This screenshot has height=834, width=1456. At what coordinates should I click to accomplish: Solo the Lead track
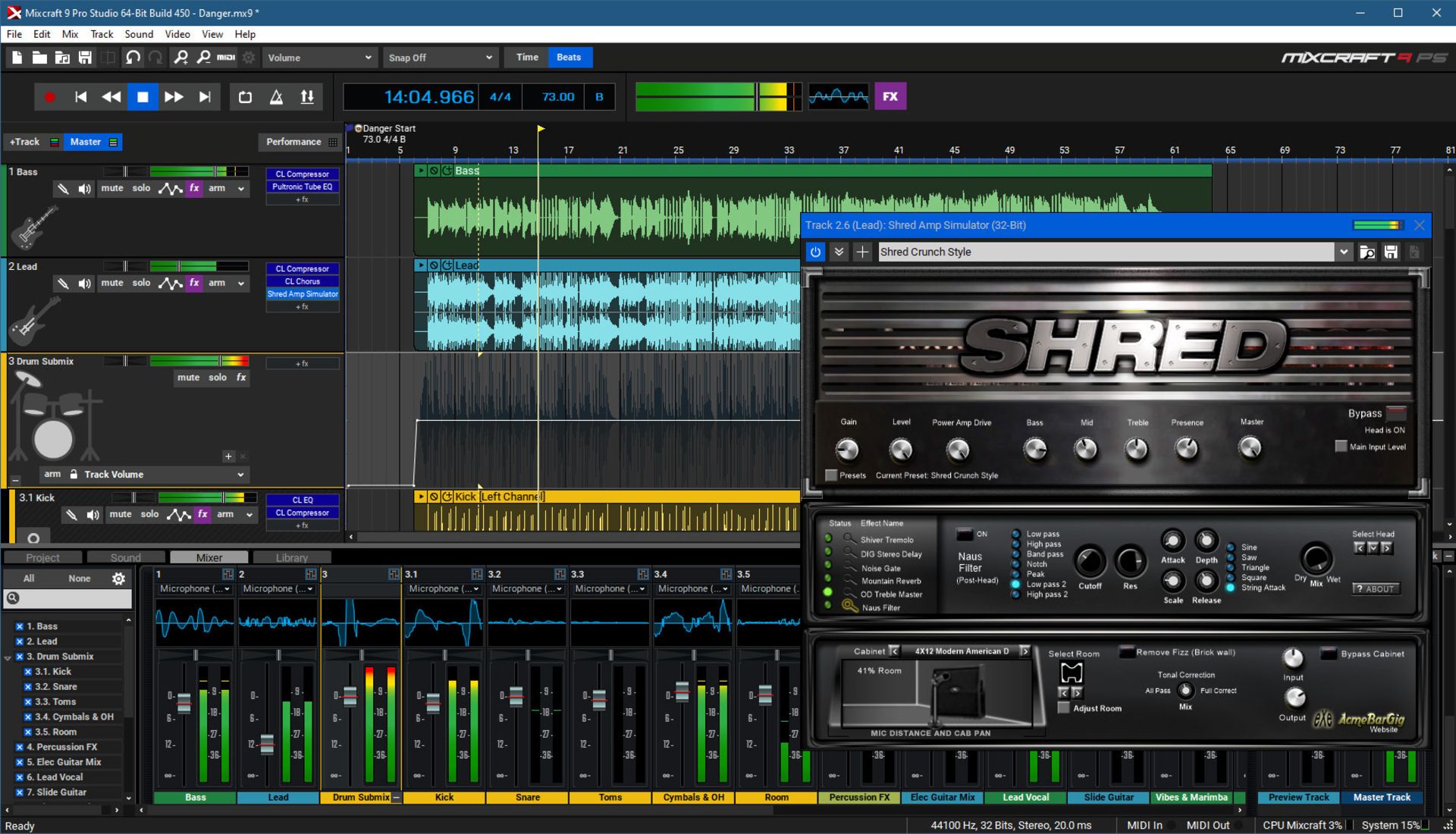tap(142, 283)
